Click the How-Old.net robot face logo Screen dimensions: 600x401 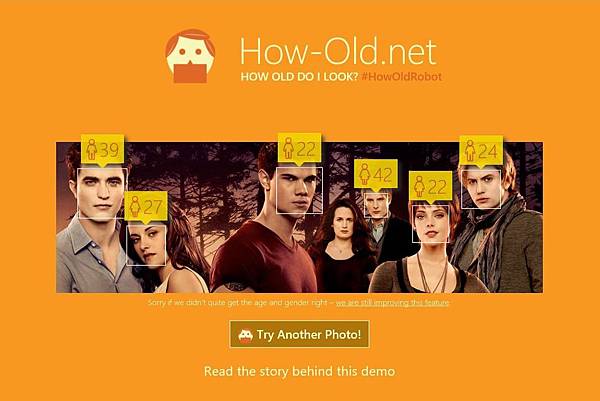[190, 56]
